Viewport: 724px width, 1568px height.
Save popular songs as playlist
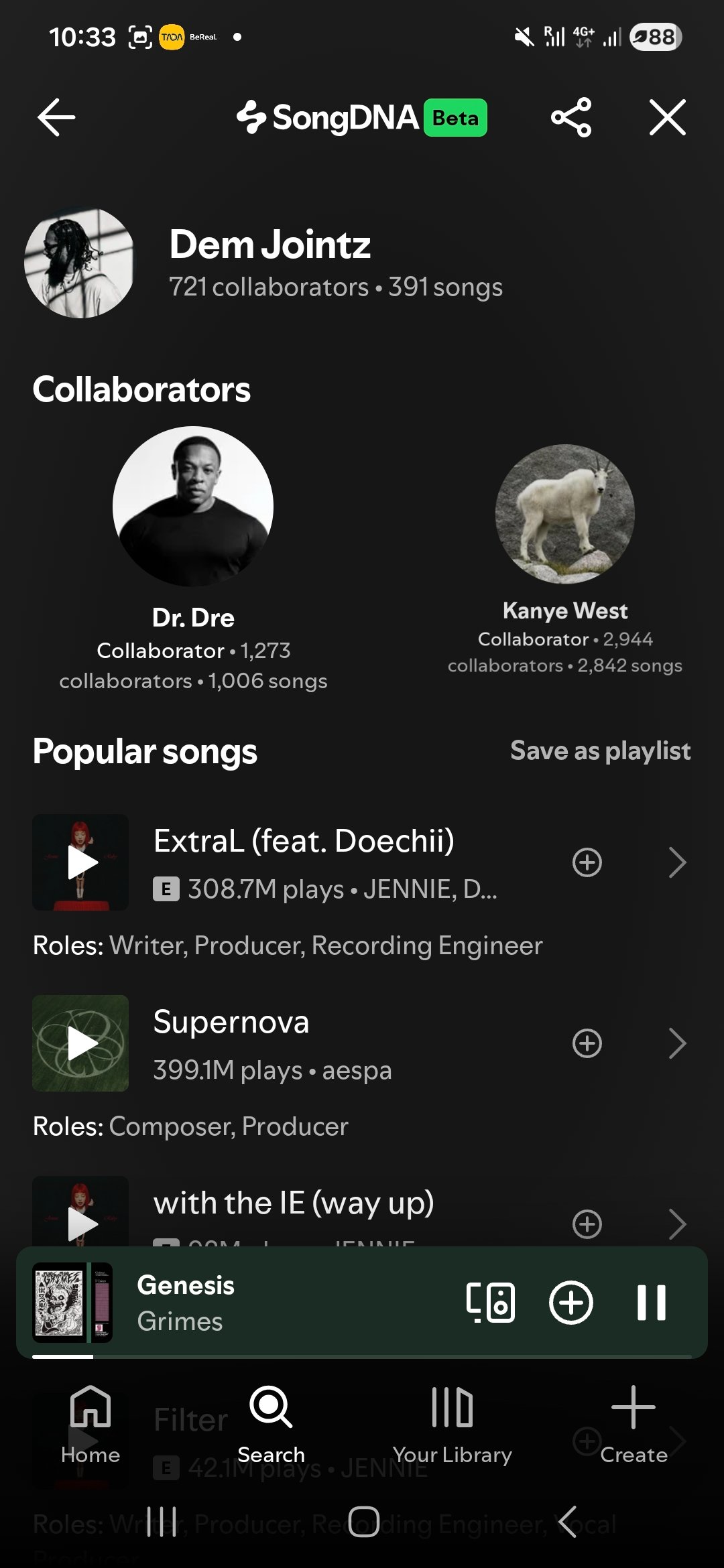(600, 751)
